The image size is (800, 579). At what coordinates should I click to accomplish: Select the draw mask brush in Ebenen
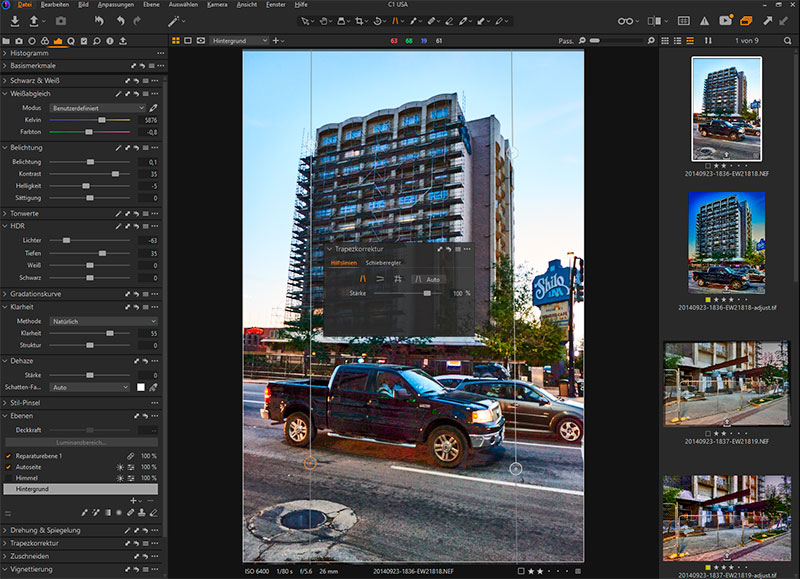[x=84, y=512]
